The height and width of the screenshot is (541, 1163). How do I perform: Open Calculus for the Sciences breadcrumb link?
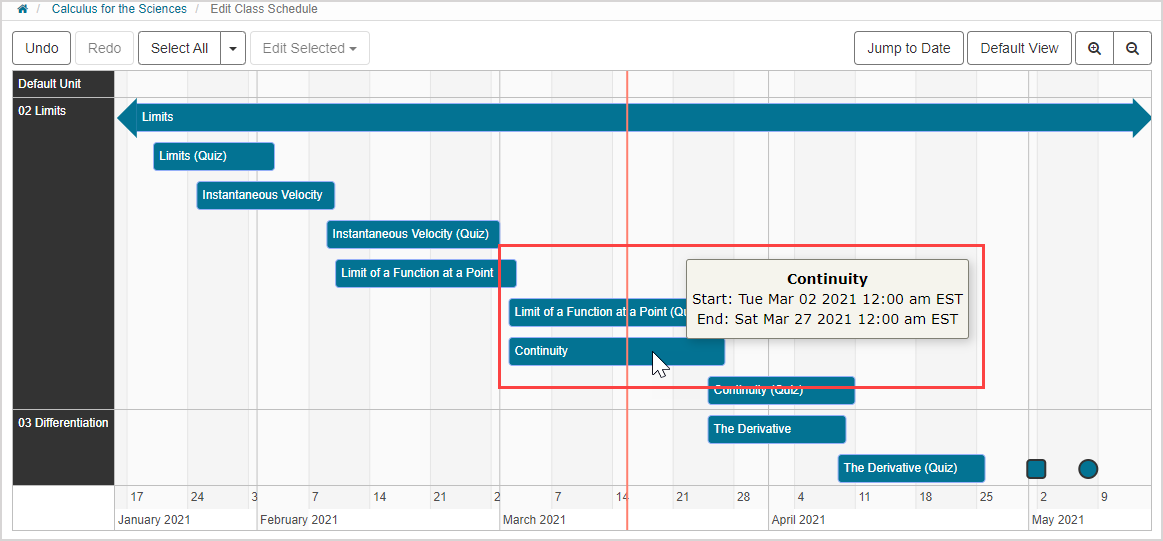point(119,9)
